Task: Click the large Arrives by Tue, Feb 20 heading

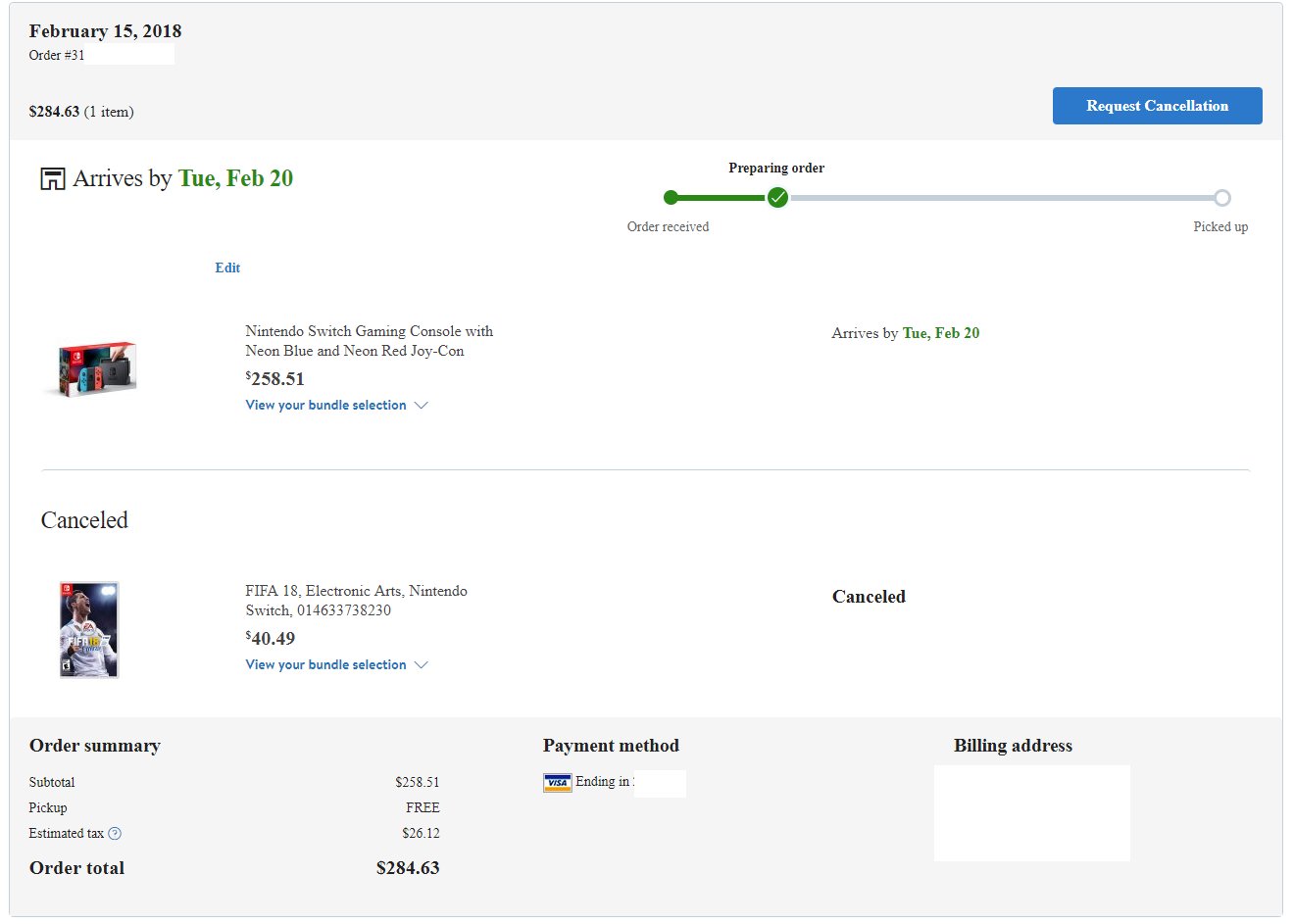Action: tap(182, 178)
